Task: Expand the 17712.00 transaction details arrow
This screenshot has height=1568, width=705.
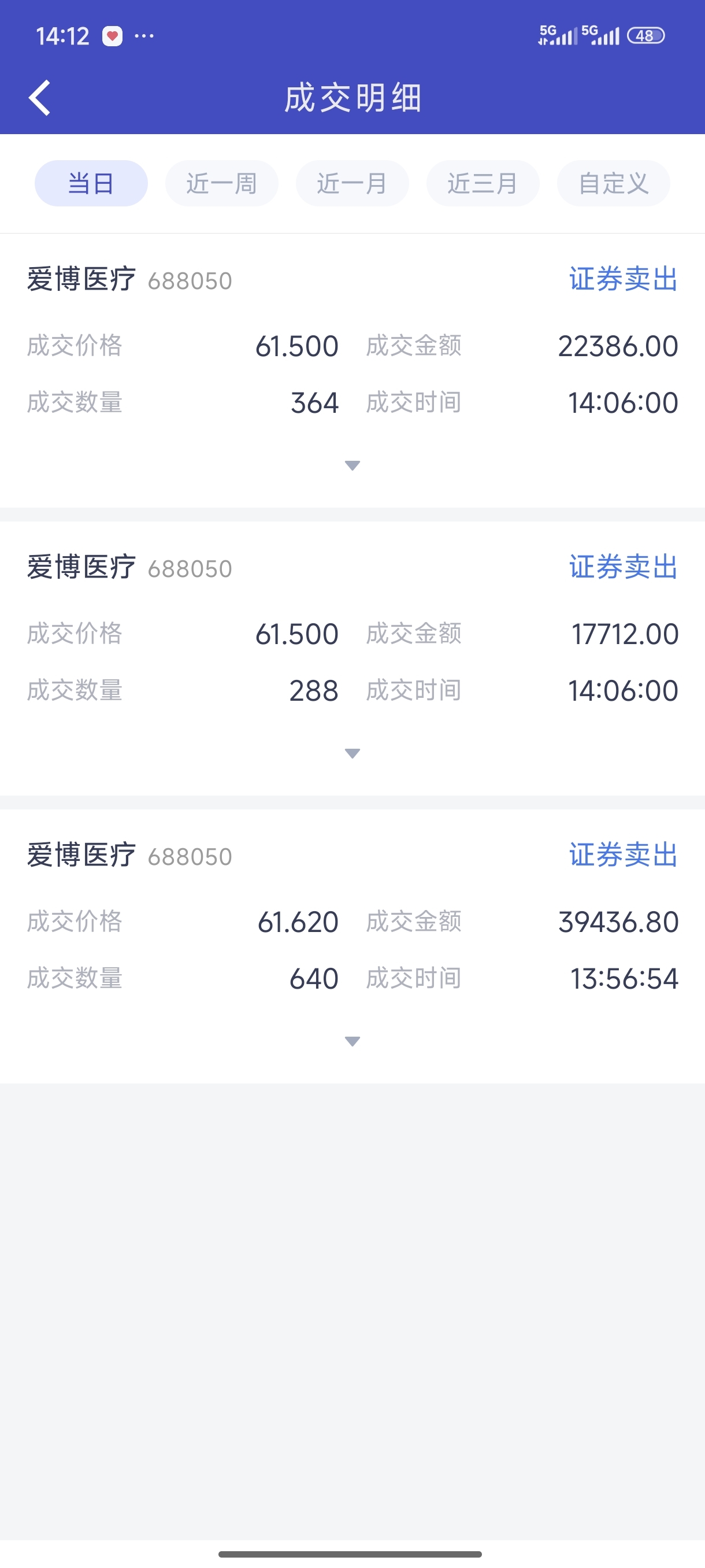Action: [x=352, y=753]
